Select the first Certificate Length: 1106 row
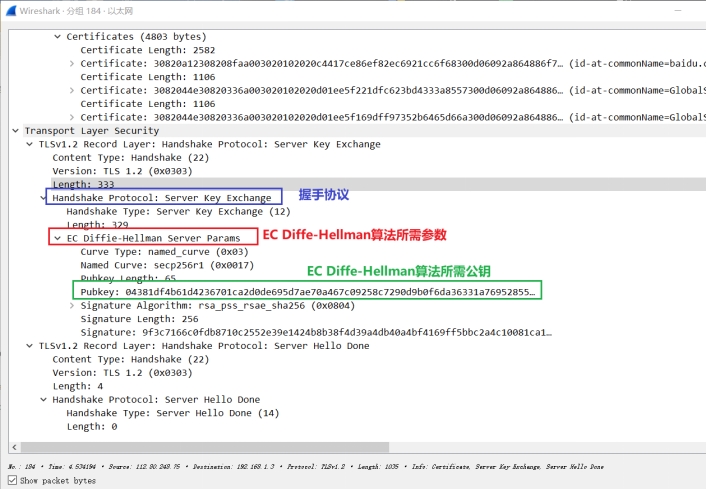This screenshot has height=490, width=707. click(147, 77)
